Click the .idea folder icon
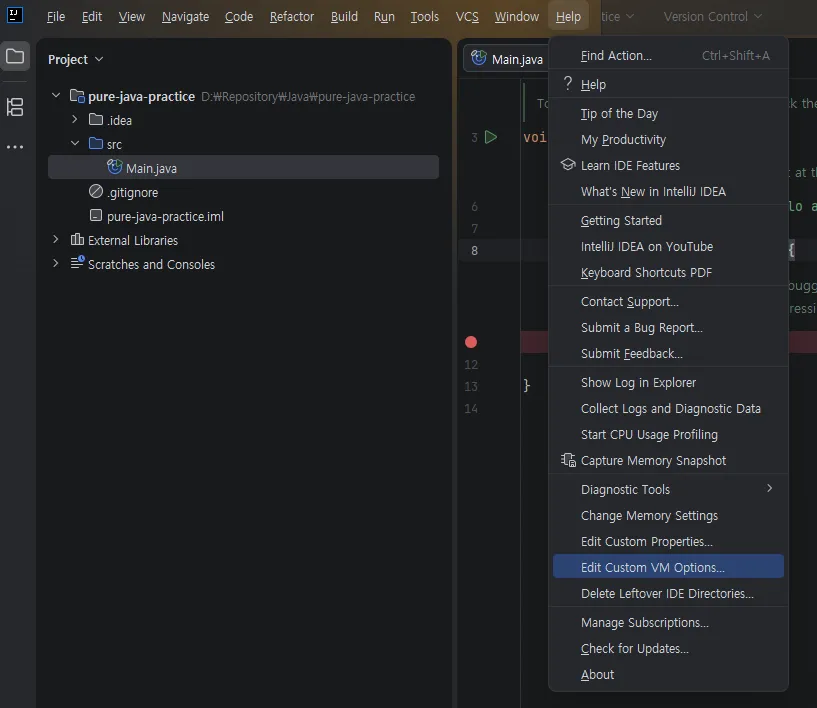The image size is (817, 708). coord(96,119)
